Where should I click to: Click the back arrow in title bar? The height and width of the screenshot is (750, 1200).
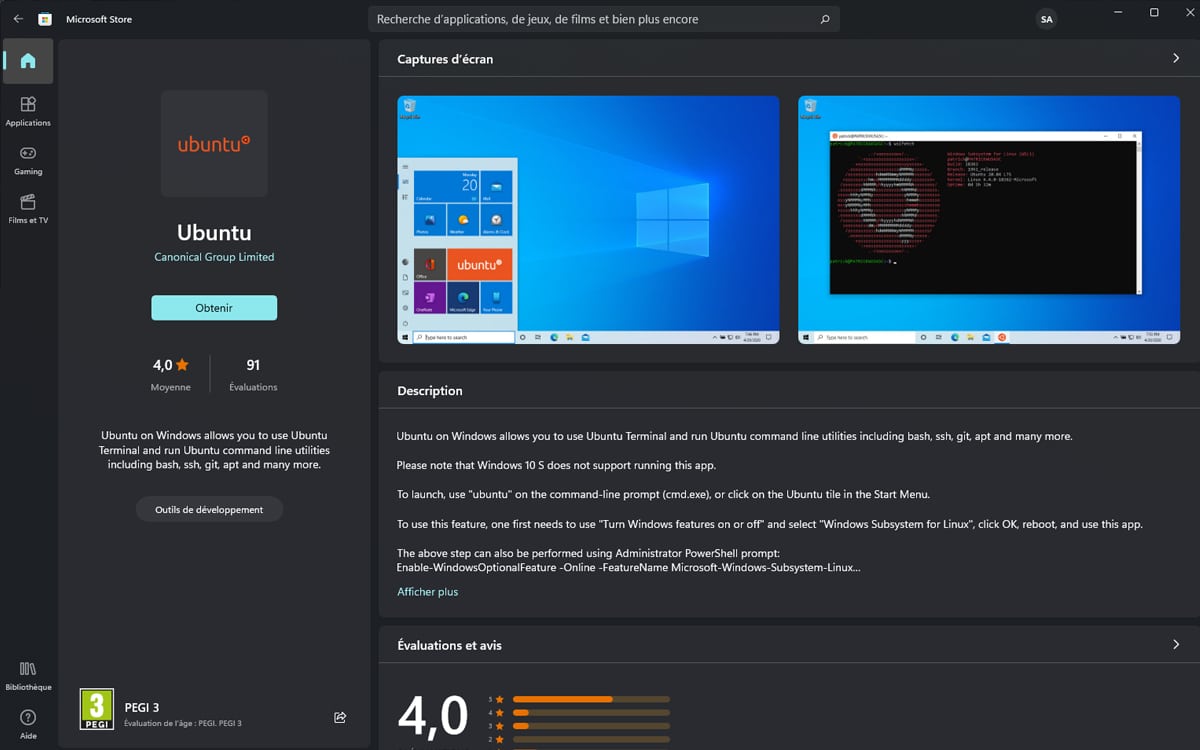click(18, 19)
